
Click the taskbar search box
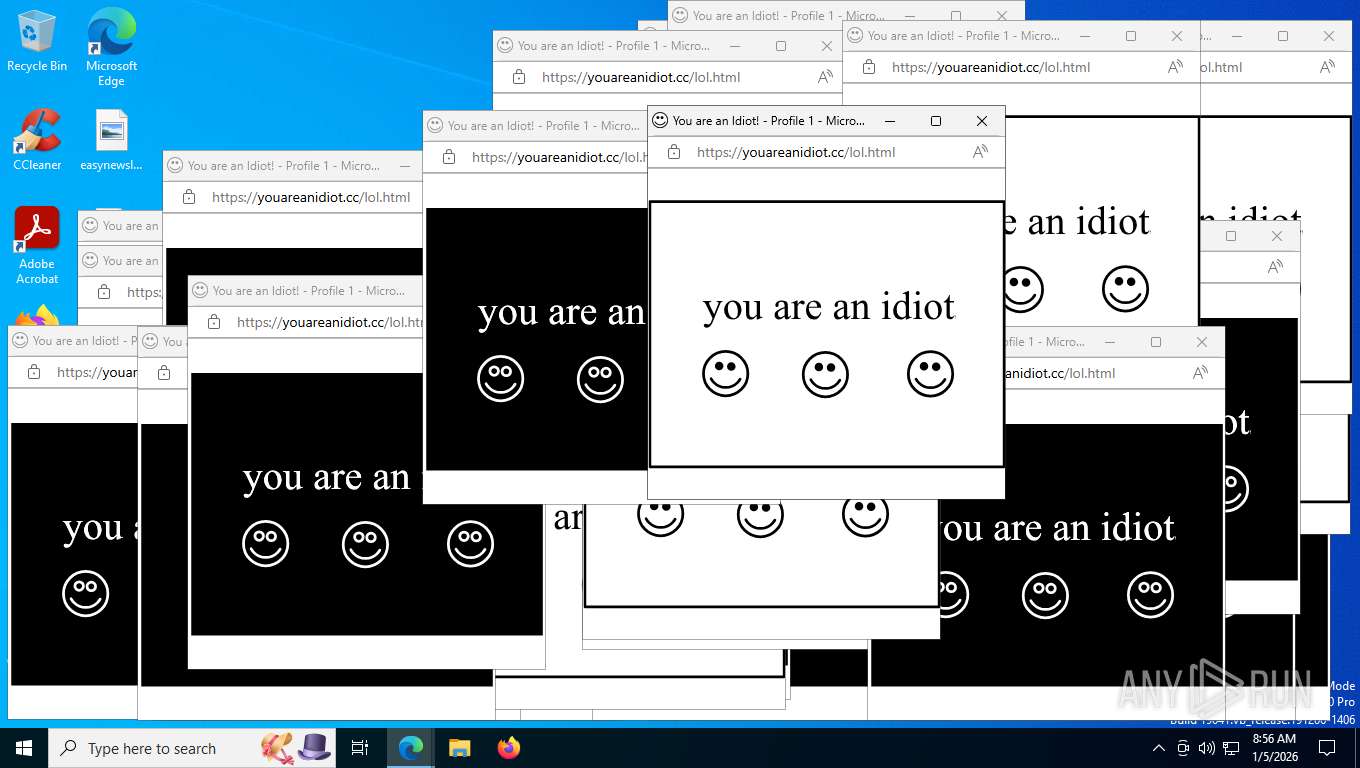coord(192,748)
